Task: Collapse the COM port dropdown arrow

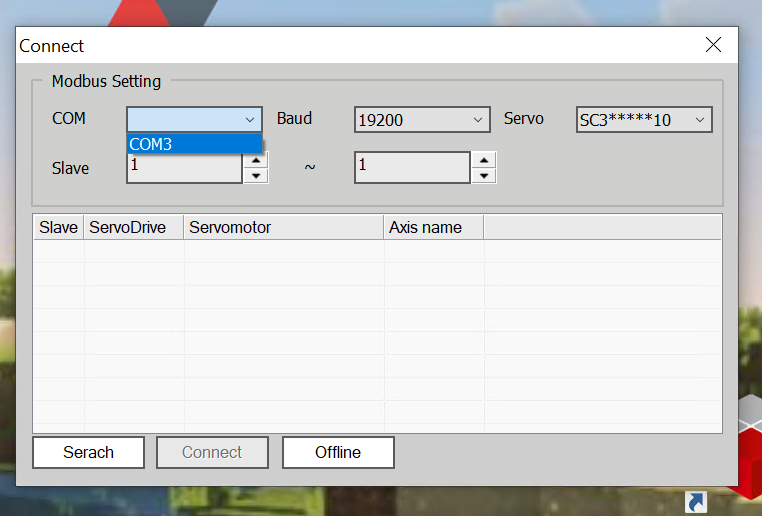Action: click(250, 120)
